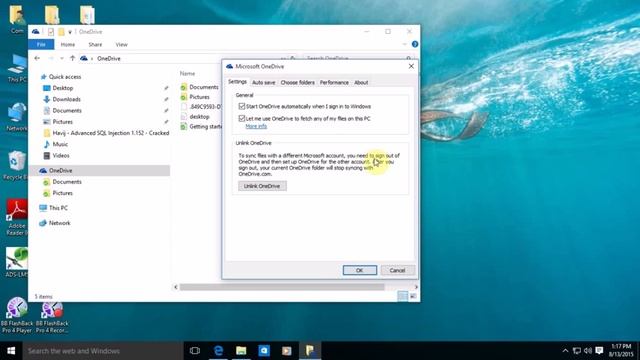Select Desktop under Quick access
The width and height of the screenshot is (640, 360).
62,88
